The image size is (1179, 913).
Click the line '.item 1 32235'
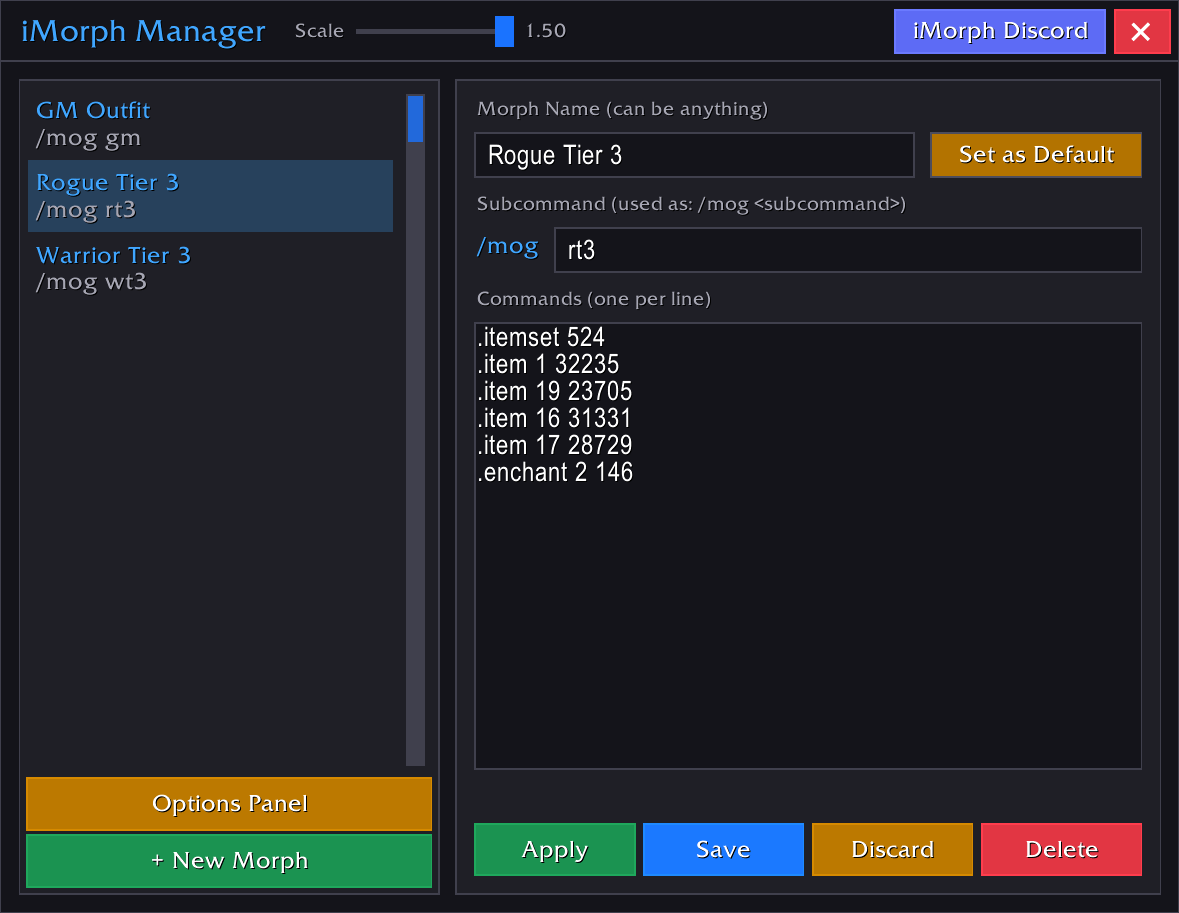548,364
